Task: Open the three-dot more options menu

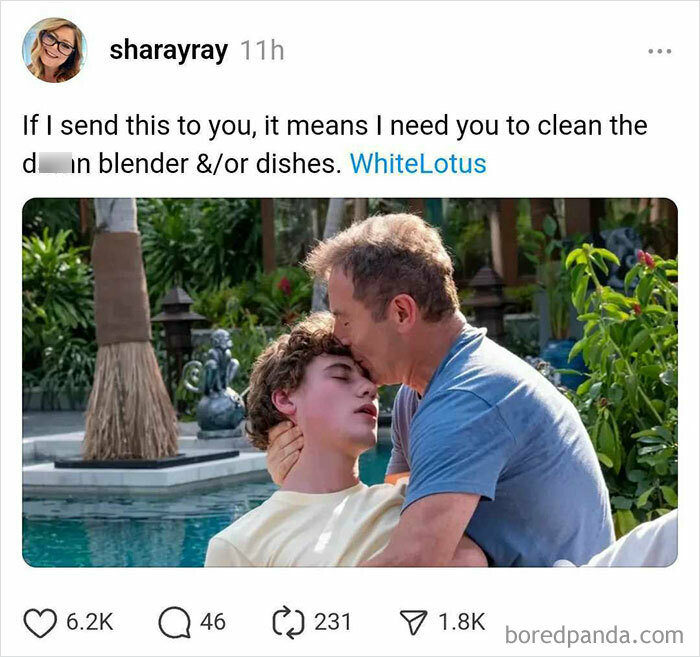Action: 659,51
